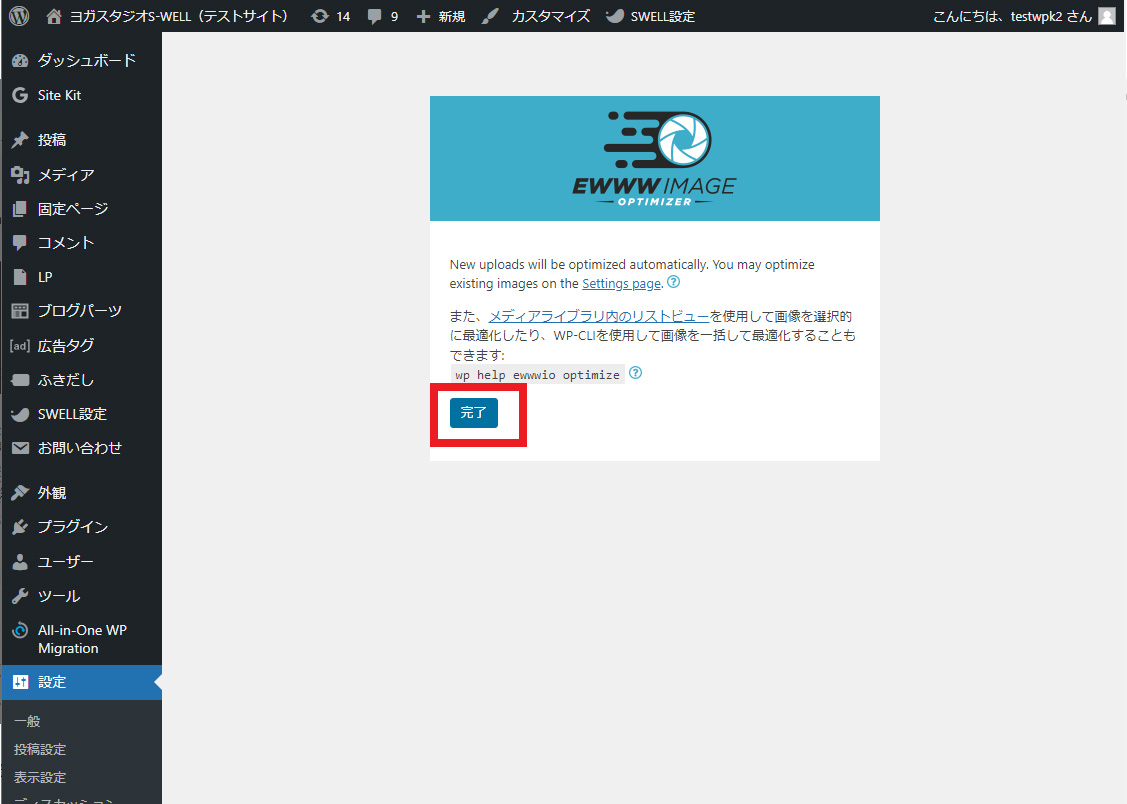Click the pin icon beside 投稿
The image size is (1127, 804).
point(20,139)
